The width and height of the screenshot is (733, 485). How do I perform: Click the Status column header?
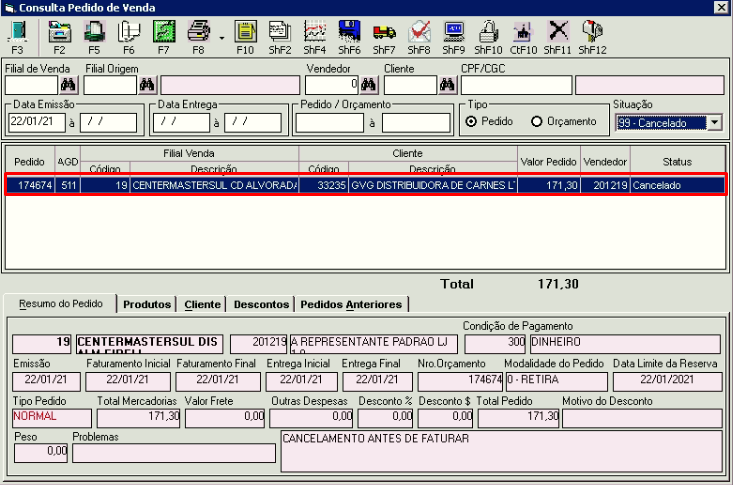(x=677, y=162)
